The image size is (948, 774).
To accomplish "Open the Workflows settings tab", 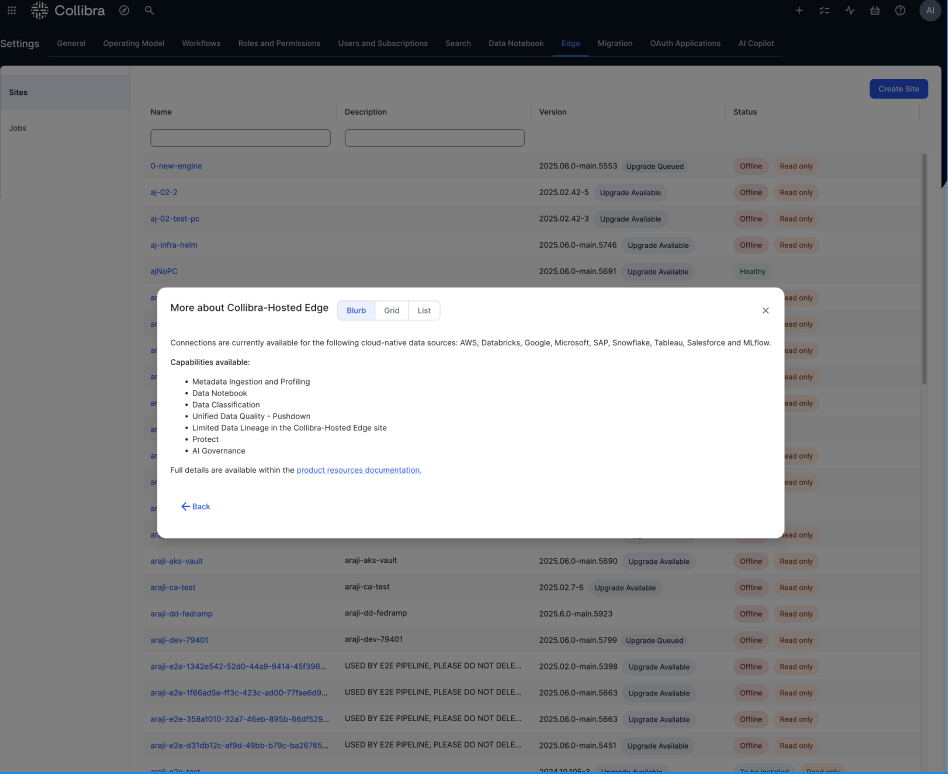I will [x=200, y=43].
